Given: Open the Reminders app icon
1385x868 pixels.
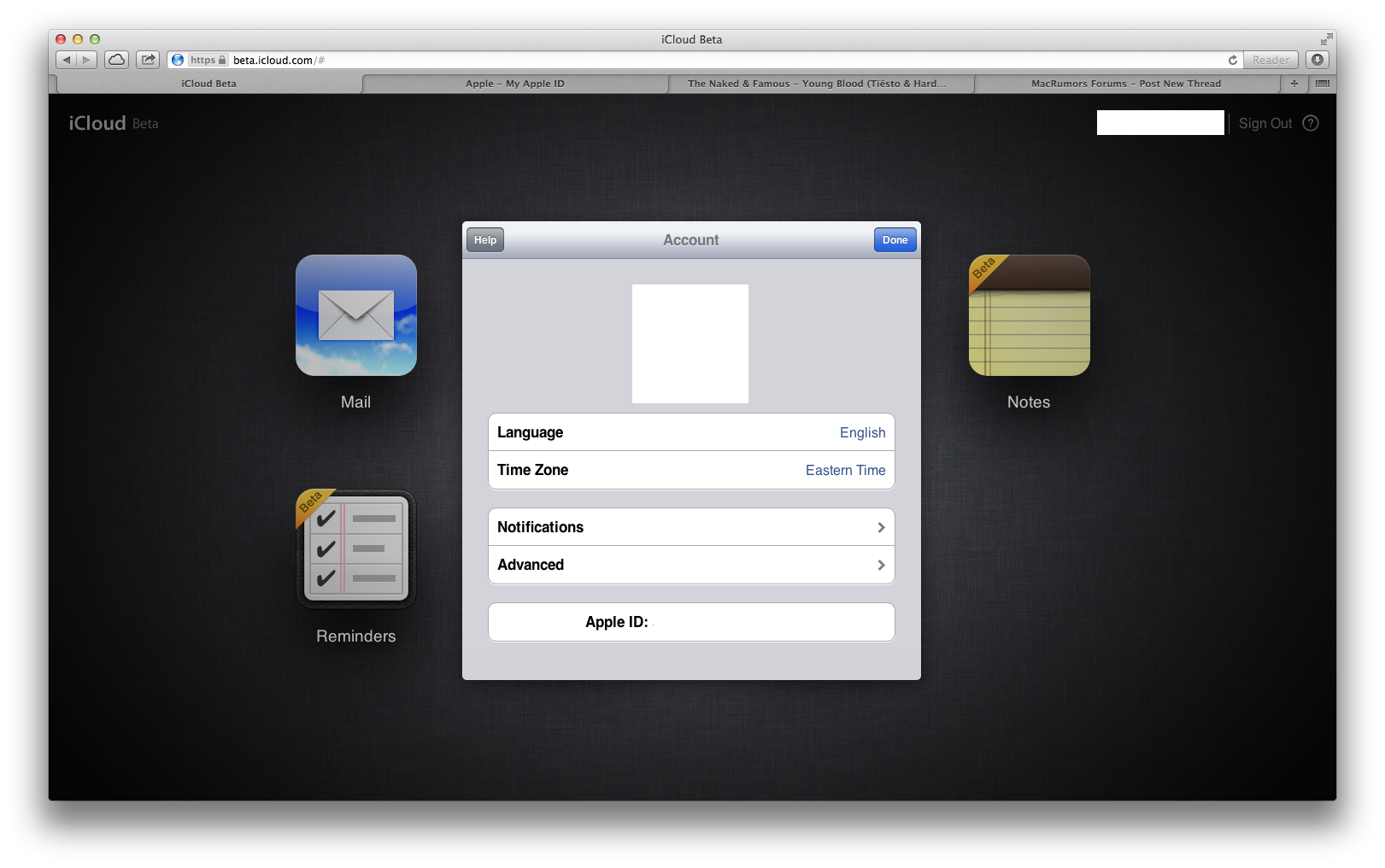Looking at the screenshot, I should coord(356,548).
